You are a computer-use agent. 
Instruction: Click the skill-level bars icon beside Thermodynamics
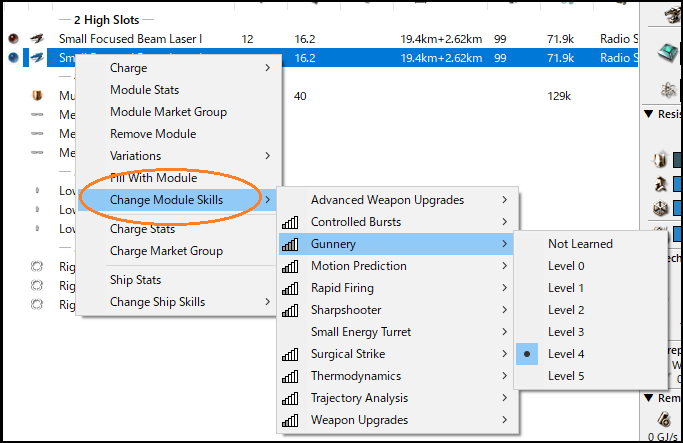[291, 376]
